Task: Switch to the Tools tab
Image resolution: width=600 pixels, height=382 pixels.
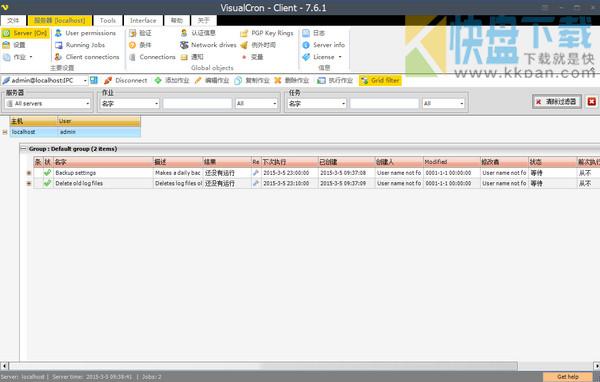Action: pyautogui.click(x=108, y=20)
